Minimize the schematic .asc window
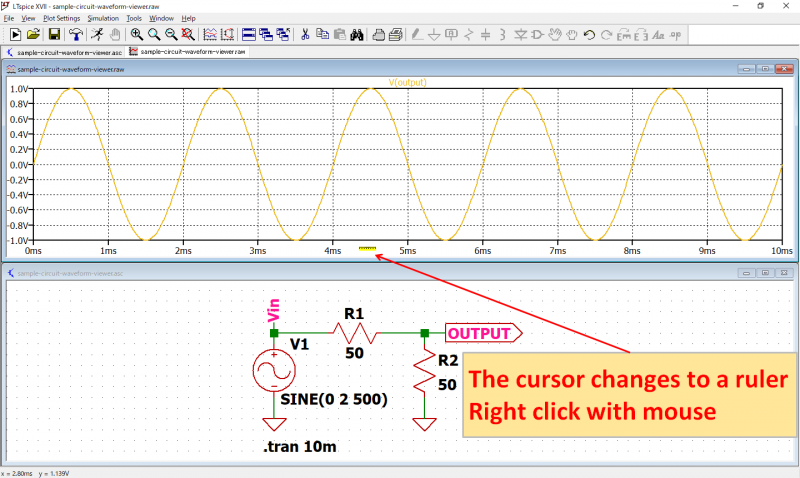This screenshot has height=478, width=800. pos(746,273)
